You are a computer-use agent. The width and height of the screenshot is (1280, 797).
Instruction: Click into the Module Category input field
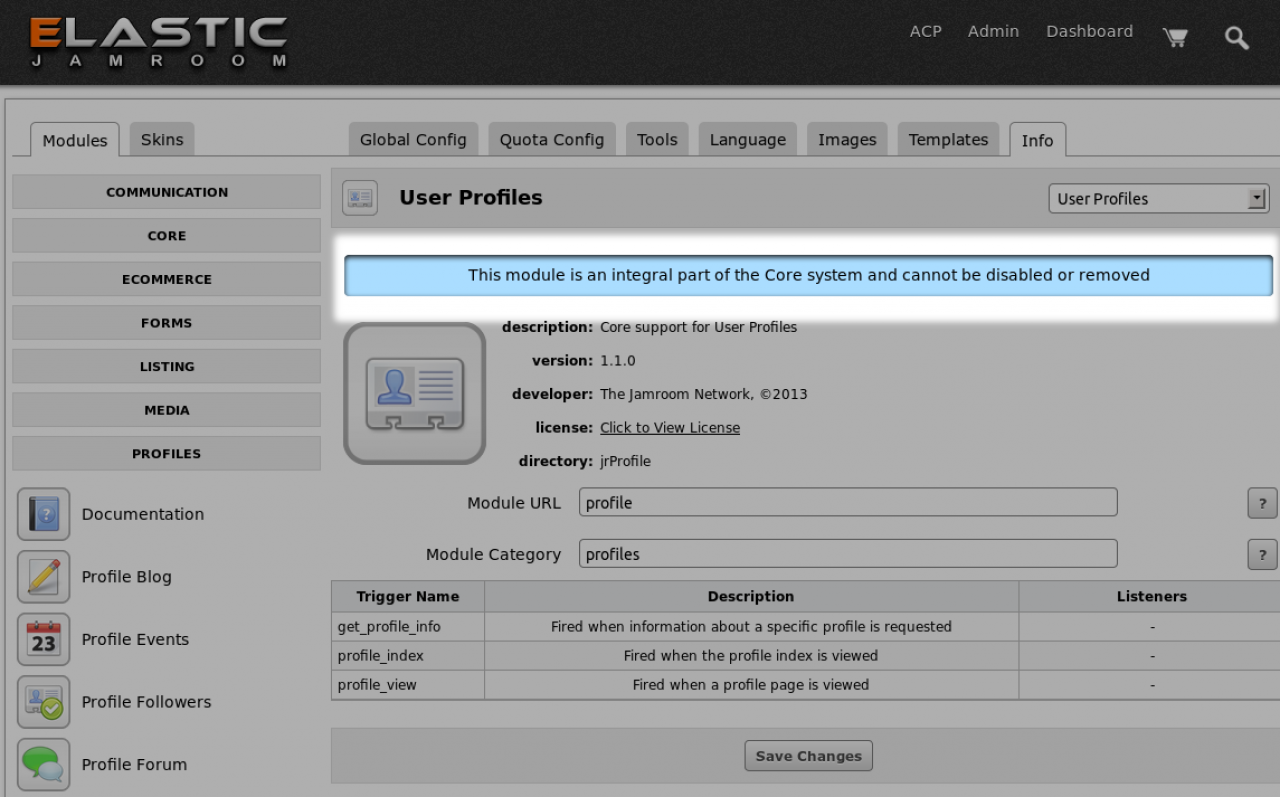847,554
